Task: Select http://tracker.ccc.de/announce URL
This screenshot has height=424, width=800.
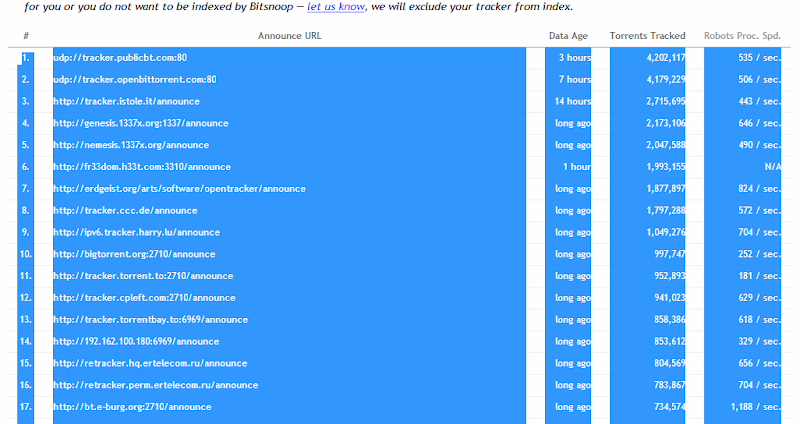Action: [x=125, y=211]
